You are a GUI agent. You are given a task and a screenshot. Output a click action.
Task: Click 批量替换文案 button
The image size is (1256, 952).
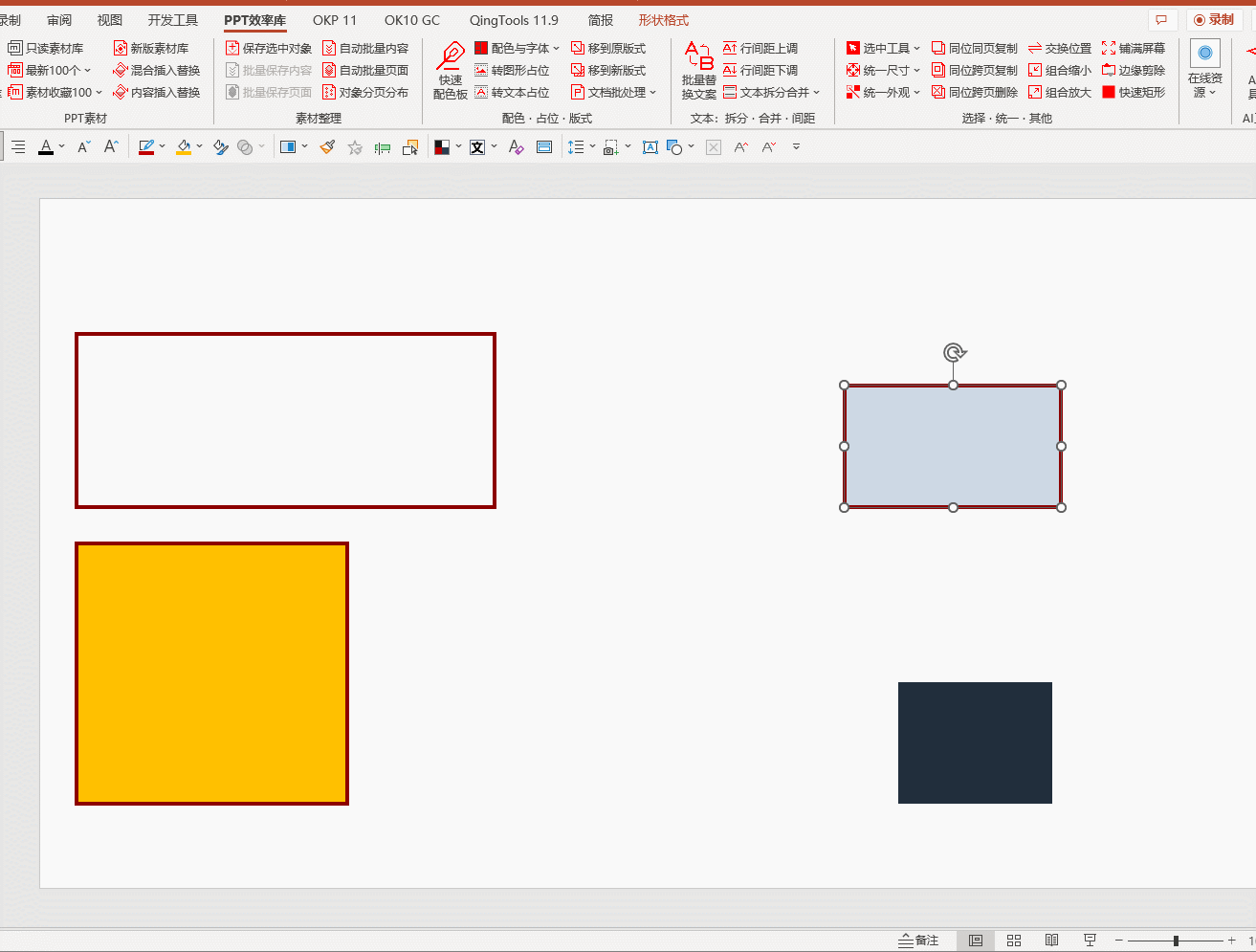(699, 71)
